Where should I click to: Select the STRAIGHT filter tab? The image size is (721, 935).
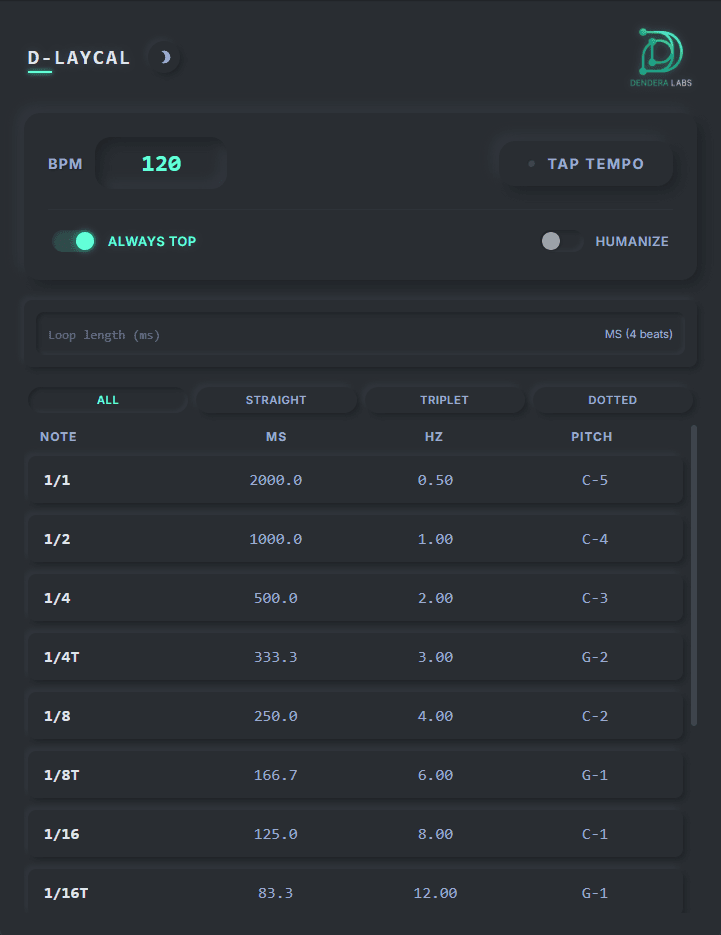[x=276, y=400]
